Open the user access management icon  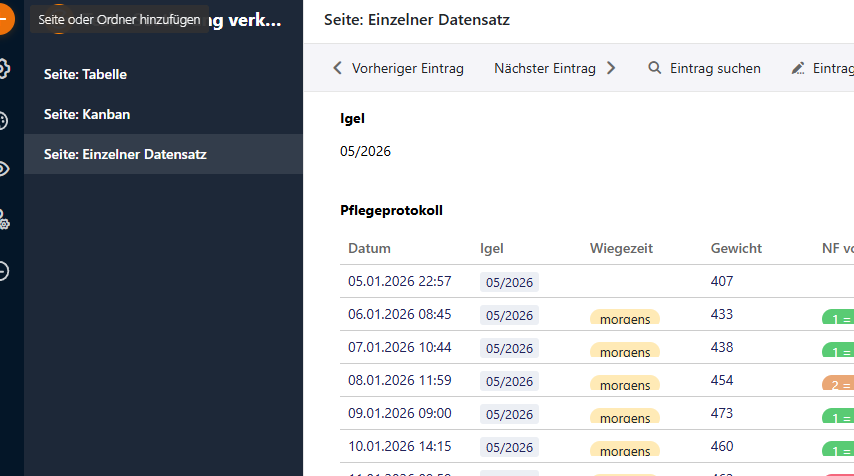pyautogui.click(x=4, y=220)
